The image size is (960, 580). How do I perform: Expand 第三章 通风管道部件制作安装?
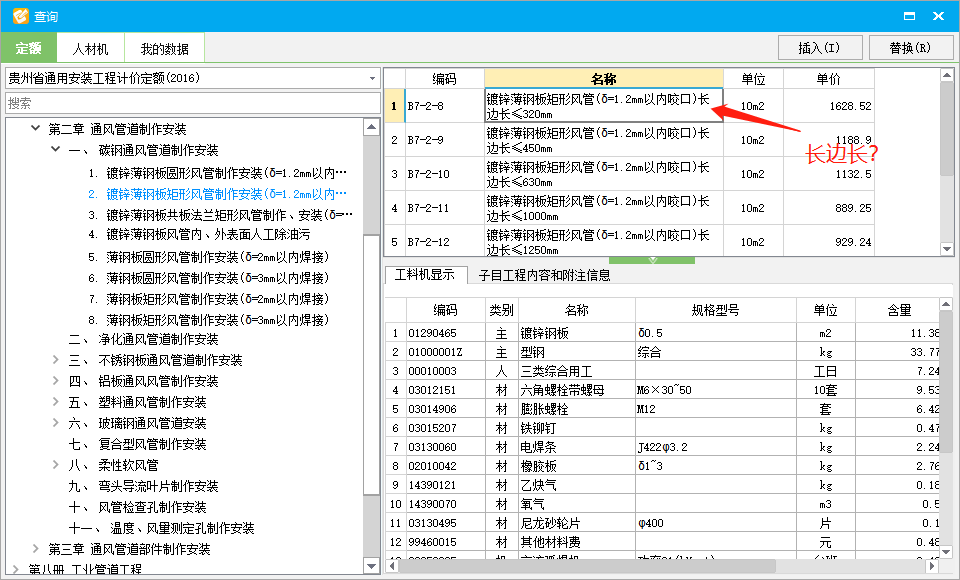[x=36, y=548]
